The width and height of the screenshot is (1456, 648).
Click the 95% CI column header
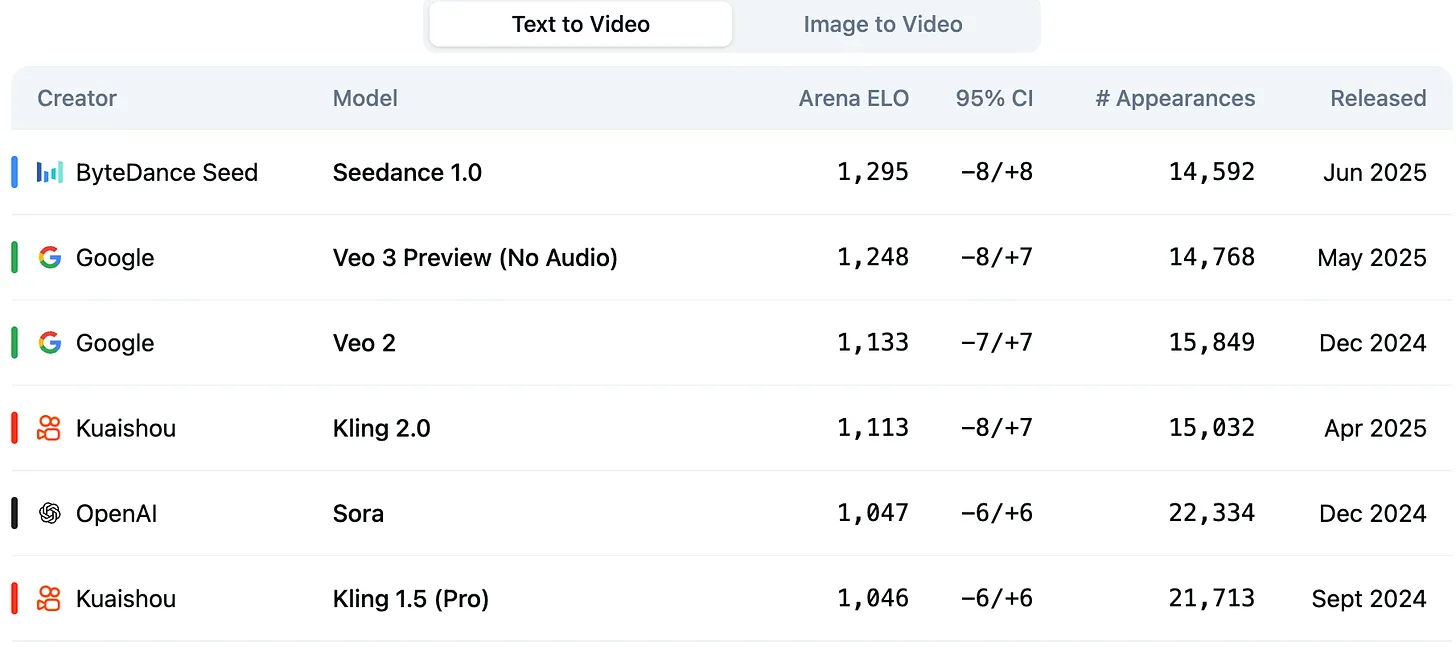pos(994,98)
